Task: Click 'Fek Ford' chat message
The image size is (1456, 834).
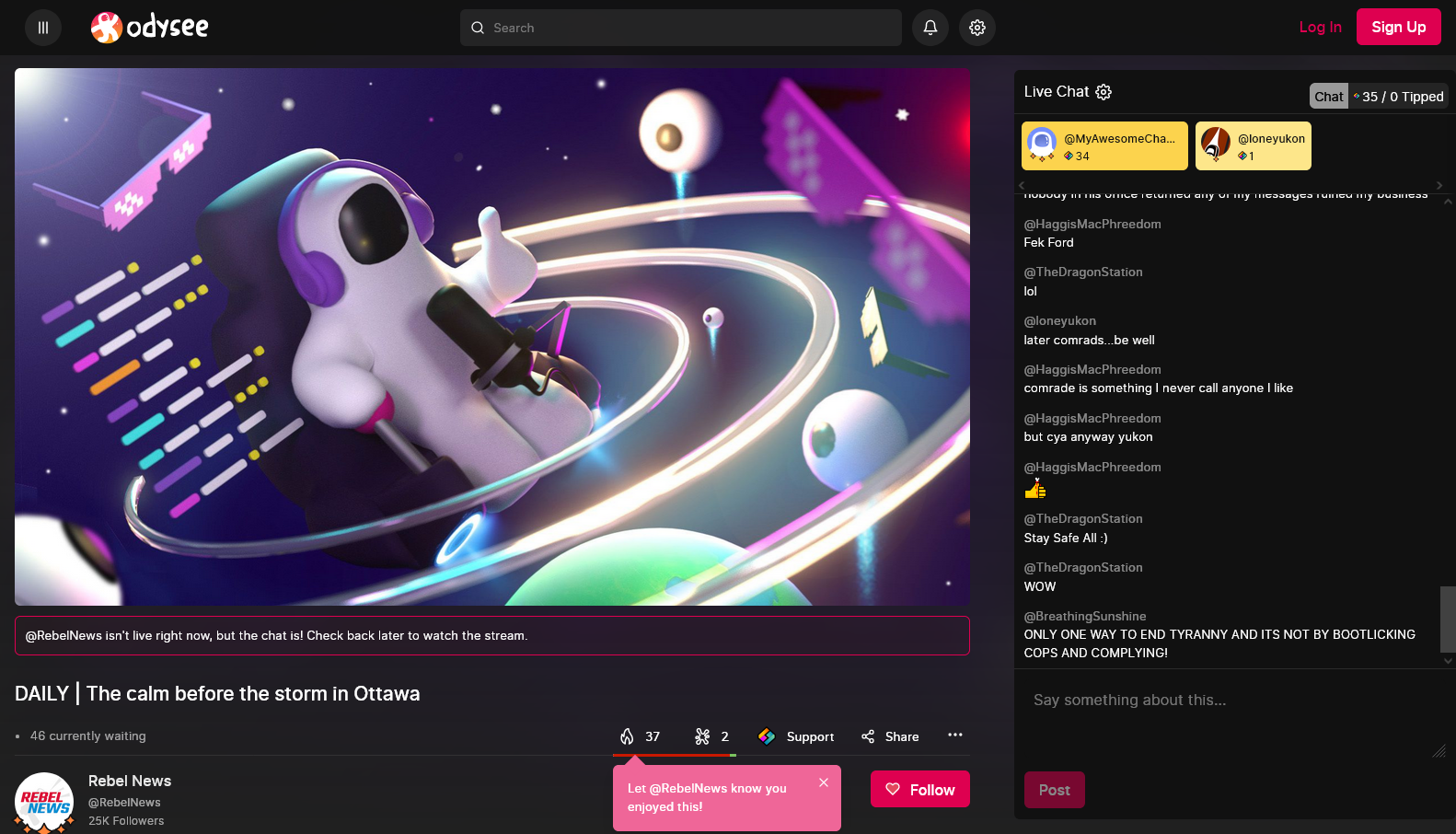Action: tap(1048, 242)
